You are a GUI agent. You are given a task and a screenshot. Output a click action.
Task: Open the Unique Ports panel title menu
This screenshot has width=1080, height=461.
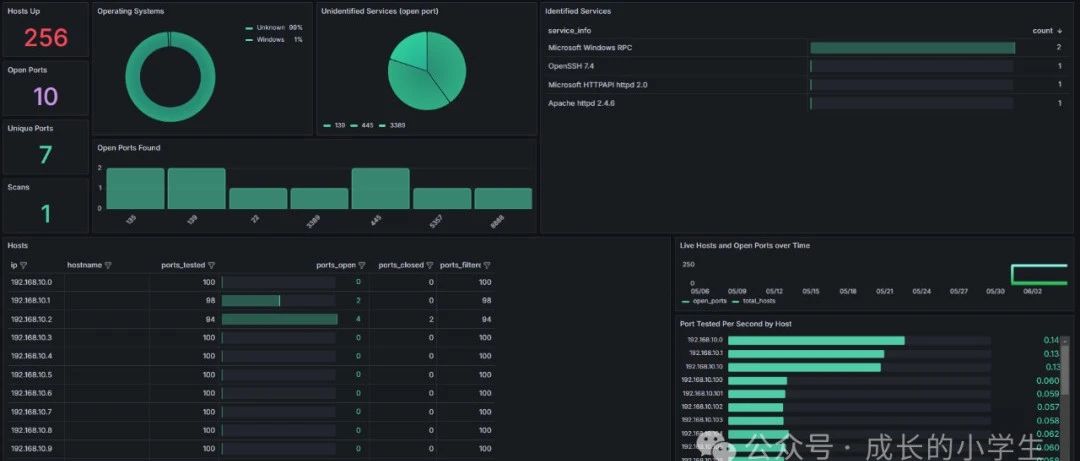[30, 128]
